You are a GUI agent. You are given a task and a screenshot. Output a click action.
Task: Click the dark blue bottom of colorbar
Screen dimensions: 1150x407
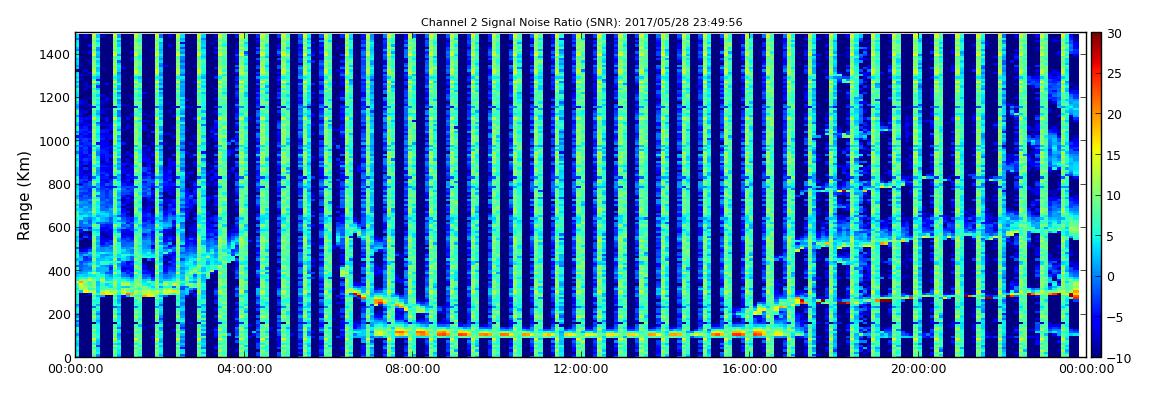click(1096, 351)
